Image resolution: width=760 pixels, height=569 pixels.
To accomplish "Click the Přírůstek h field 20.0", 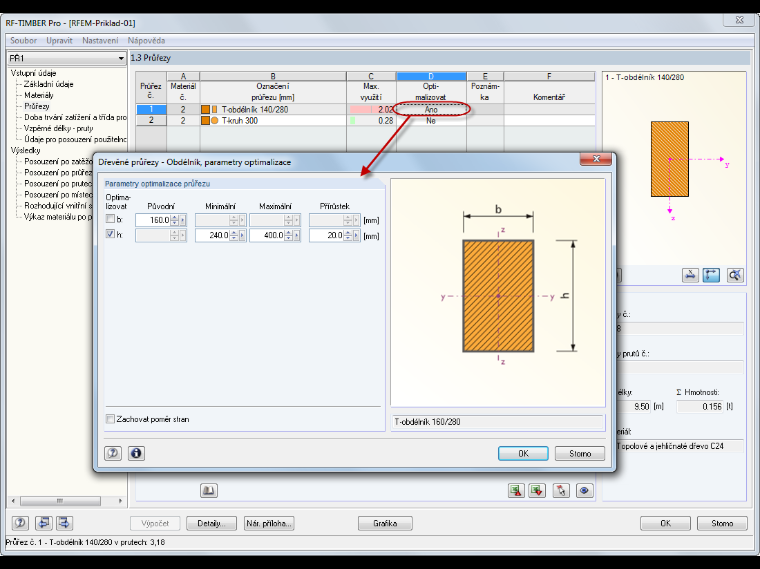I will pos(327,236).
